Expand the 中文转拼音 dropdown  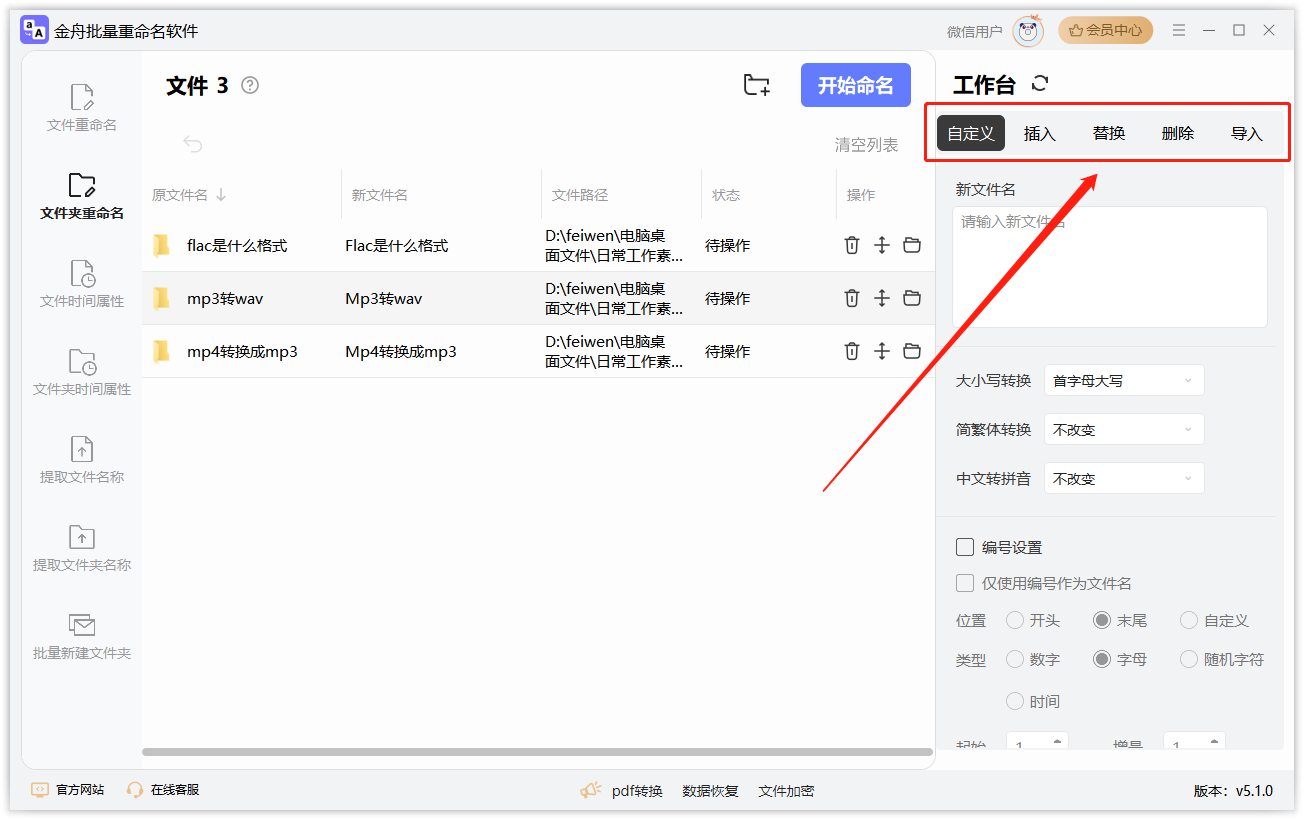pyautogui.click(x=1124, y=478)
